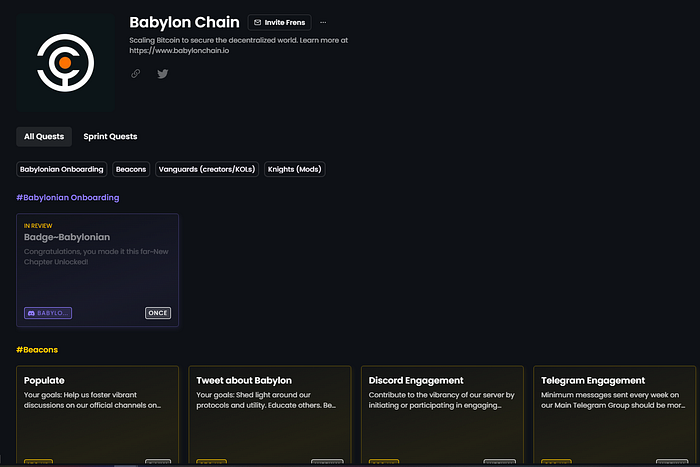Filter by Beacons category tag
The height and width of the screenshot is (467, 700).
pos(131,169)
